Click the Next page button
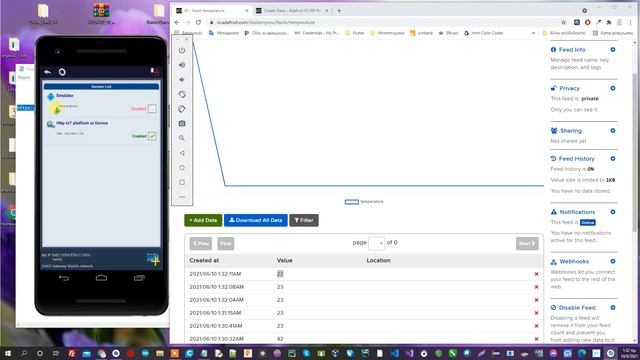This screenshot has width=640, height=360. coord(527,244)
